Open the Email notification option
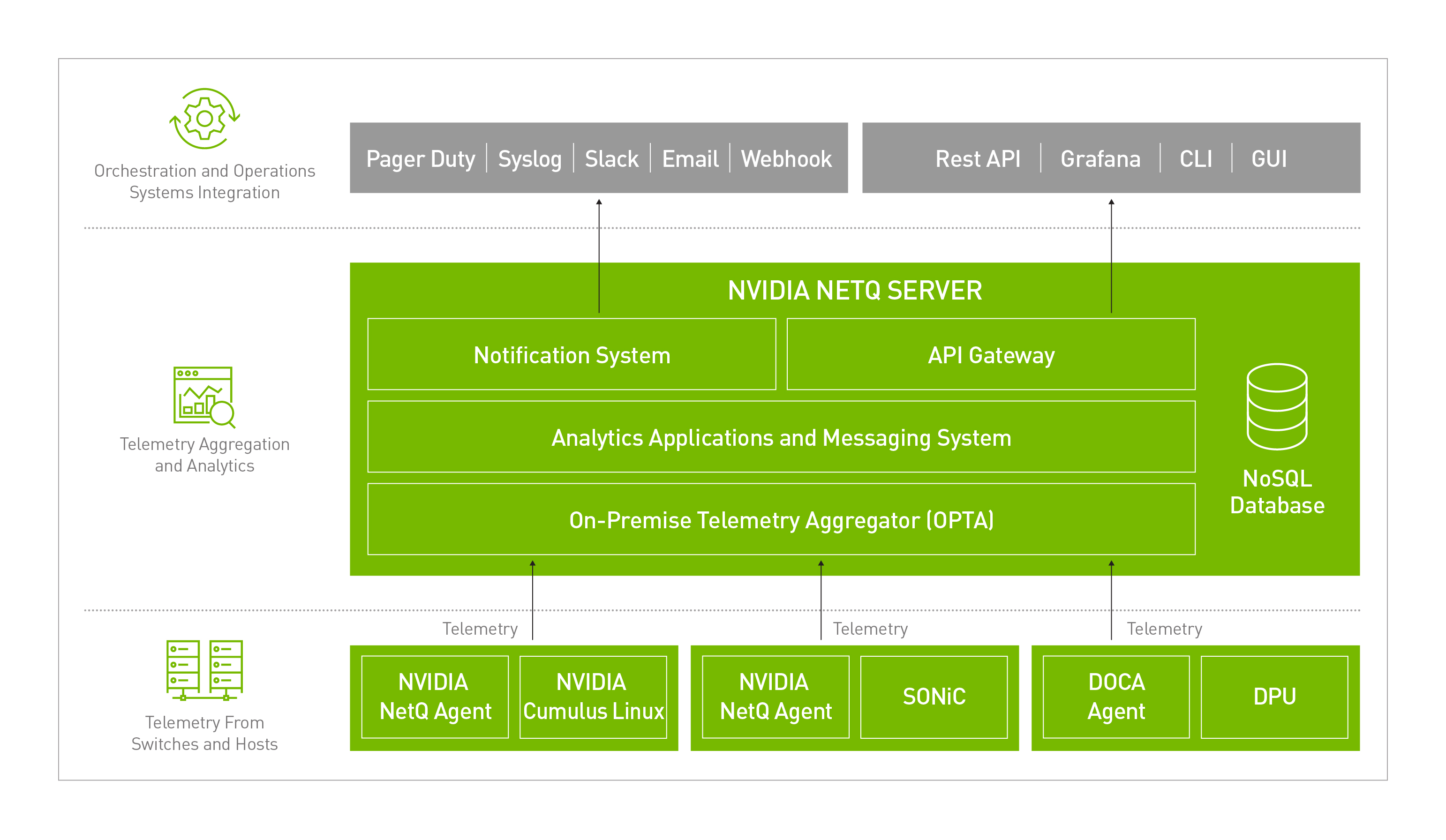This screenshot has height=840, width=1446. [690, 159]
